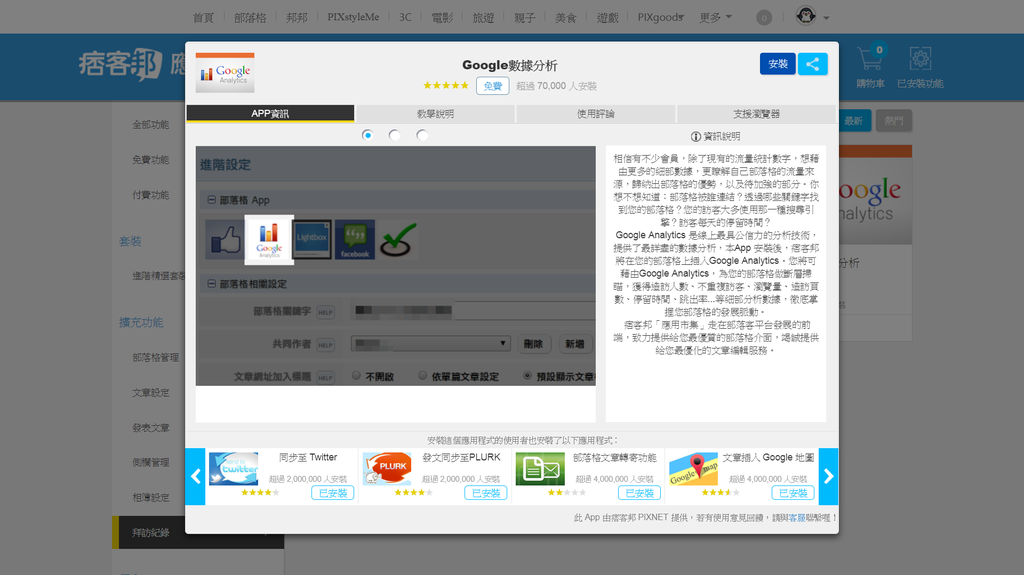
Task: Click the share icon button
Action: point(812,64)
